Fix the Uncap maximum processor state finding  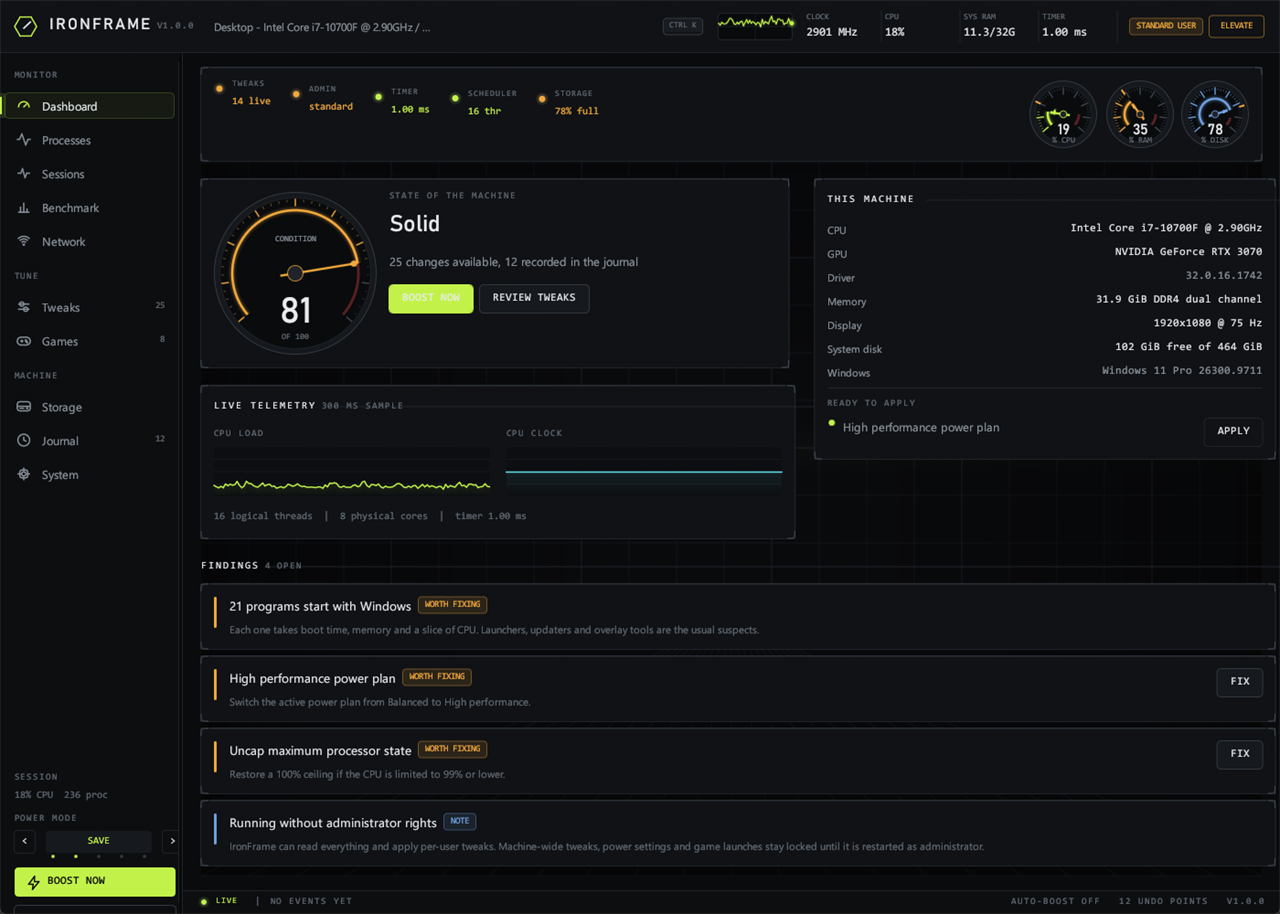click(1240, 754)
